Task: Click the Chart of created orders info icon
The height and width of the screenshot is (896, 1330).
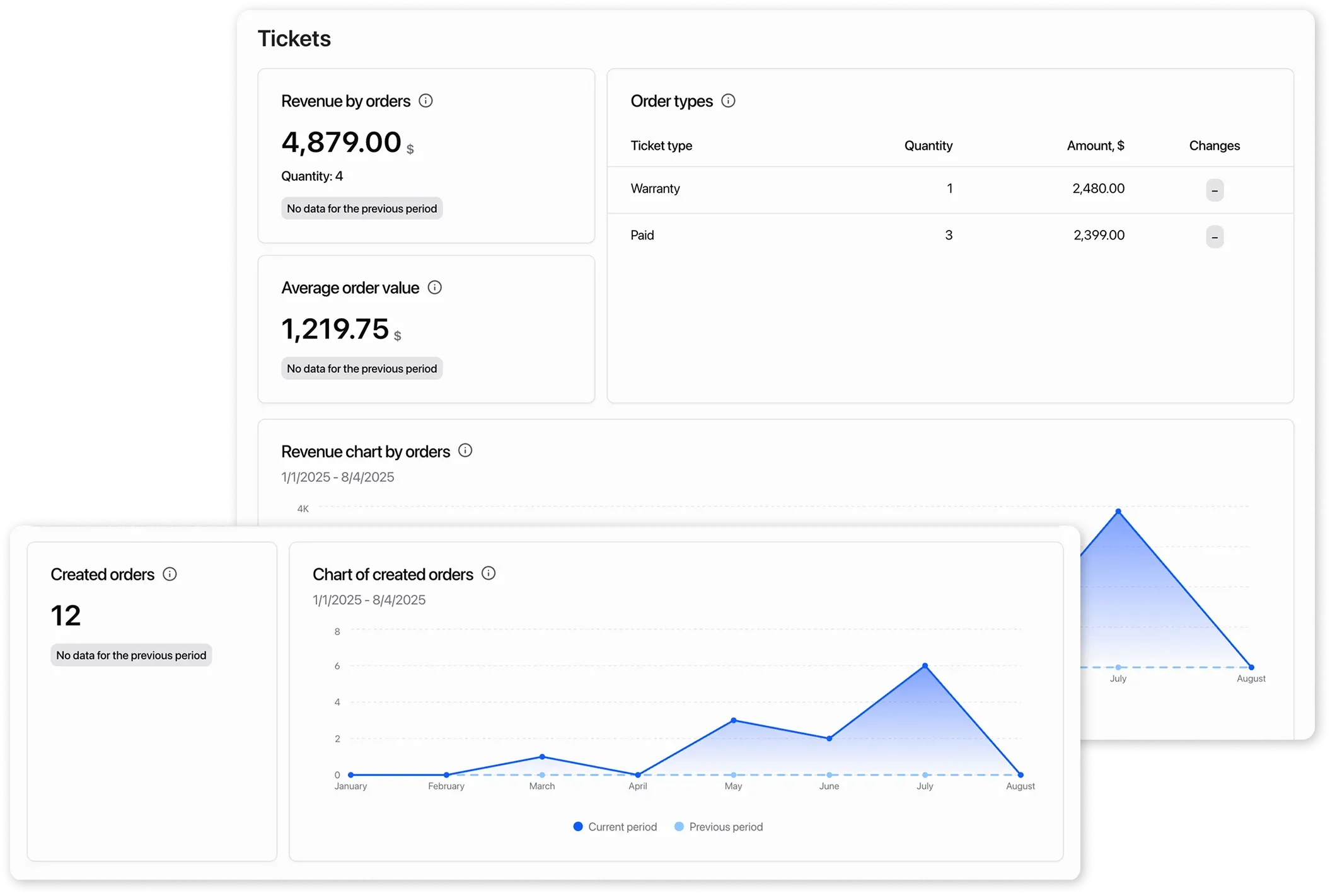Action: coord(488,574)
